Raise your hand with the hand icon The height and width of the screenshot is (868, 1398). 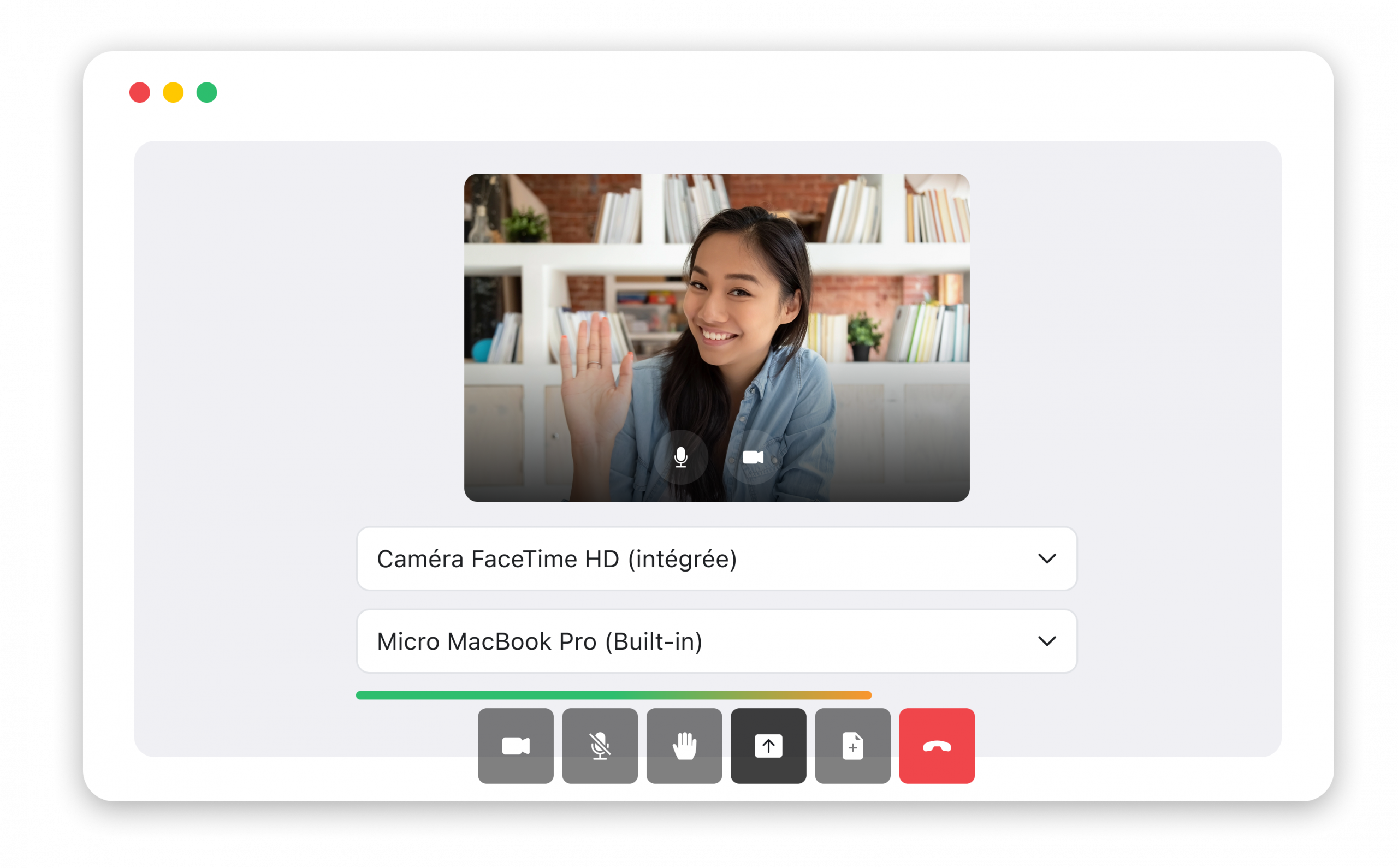[684, 746]
